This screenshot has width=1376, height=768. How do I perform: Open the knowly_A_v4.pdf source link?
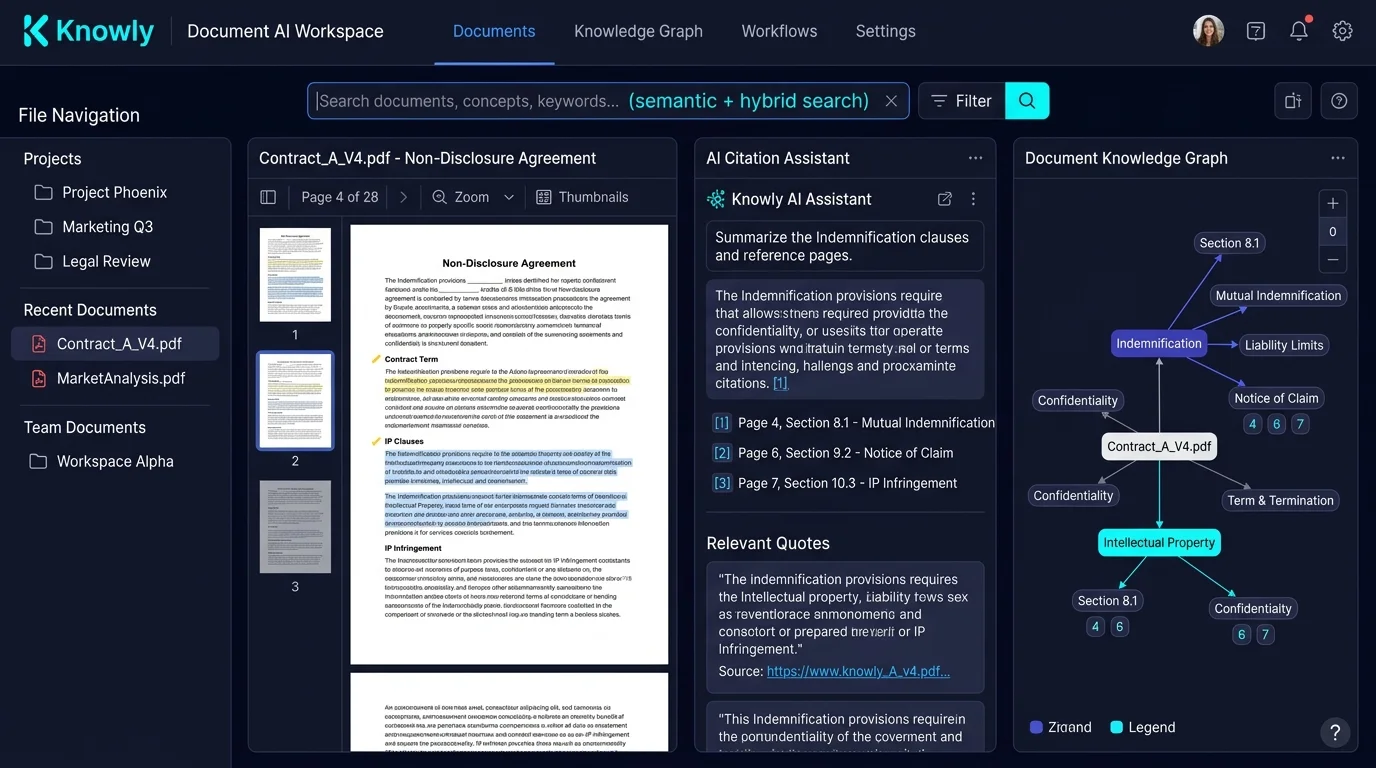pos(858,671)
